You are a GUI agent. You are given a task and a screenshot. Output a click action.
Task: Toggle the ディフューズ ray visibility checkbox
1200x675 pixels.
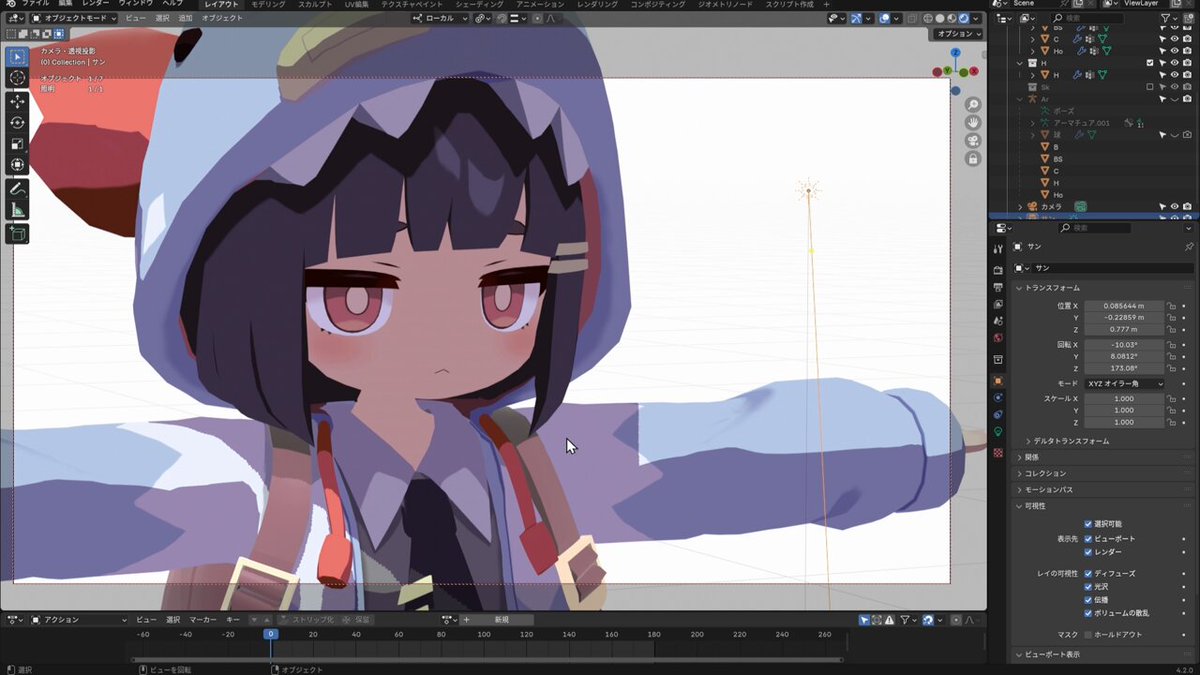(1088, 574)
